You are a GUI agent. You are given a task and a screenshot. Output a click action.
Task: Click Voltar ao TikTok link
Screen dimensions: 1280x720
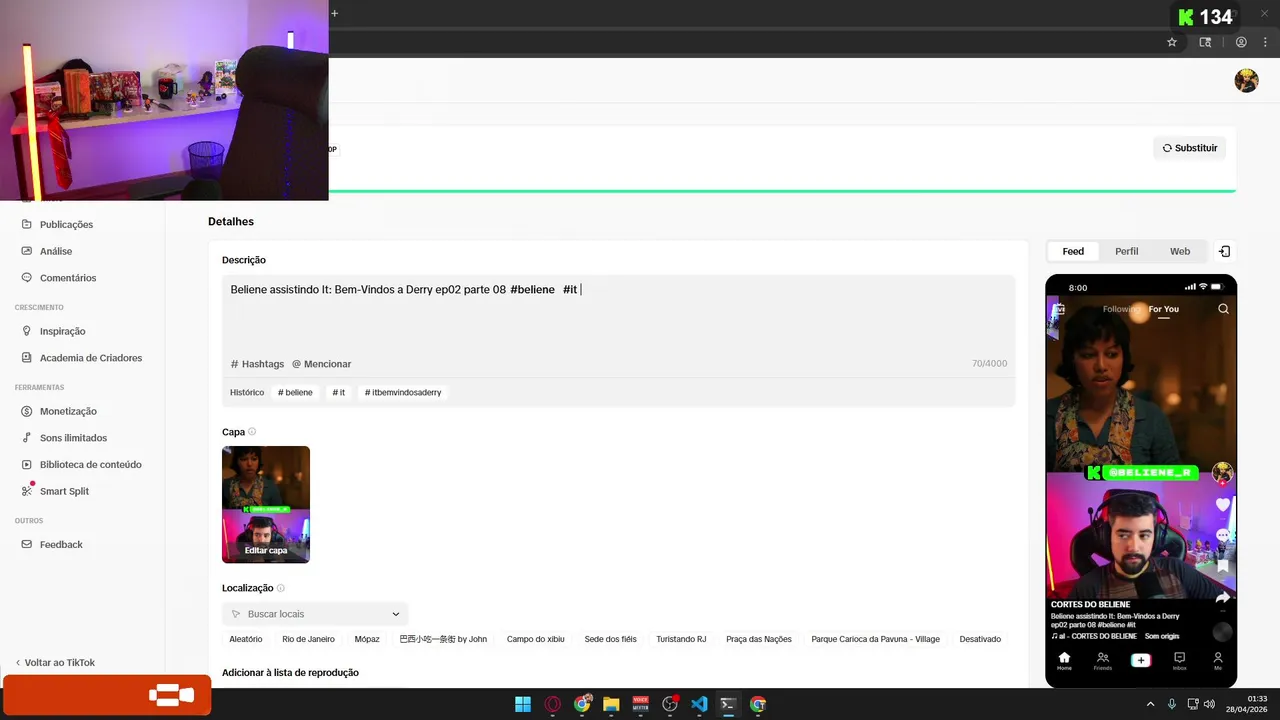[55, 662]
